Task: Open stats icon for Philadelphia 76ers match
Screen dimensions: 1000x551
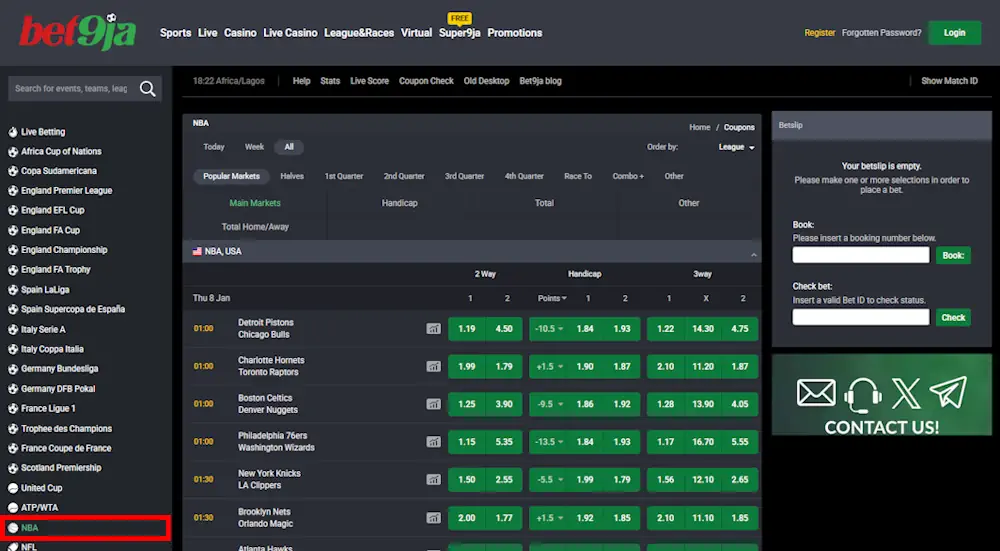Action: [x=434, y=442]
